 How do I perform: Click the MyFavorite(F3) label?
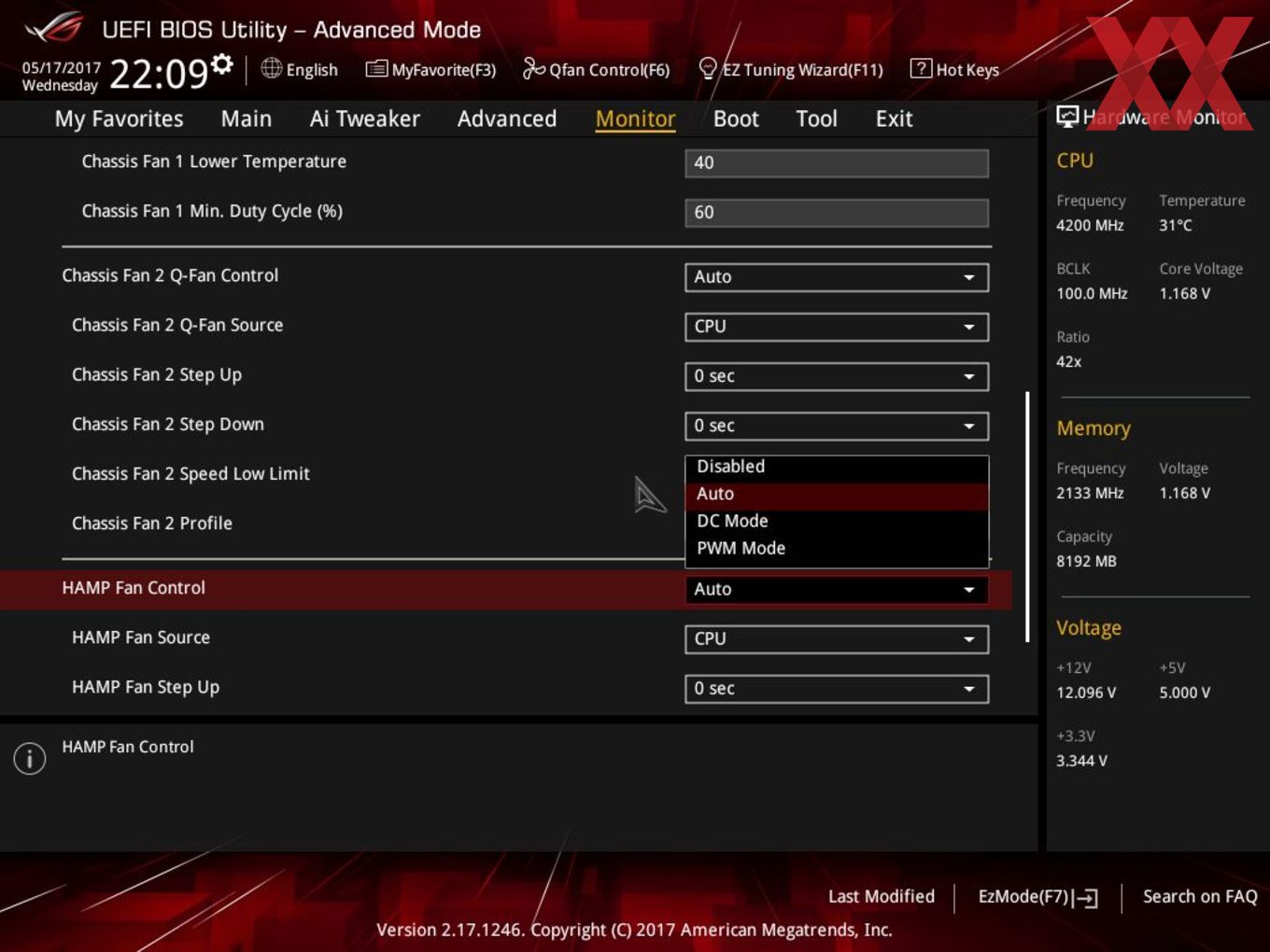[x=444, y=70]
